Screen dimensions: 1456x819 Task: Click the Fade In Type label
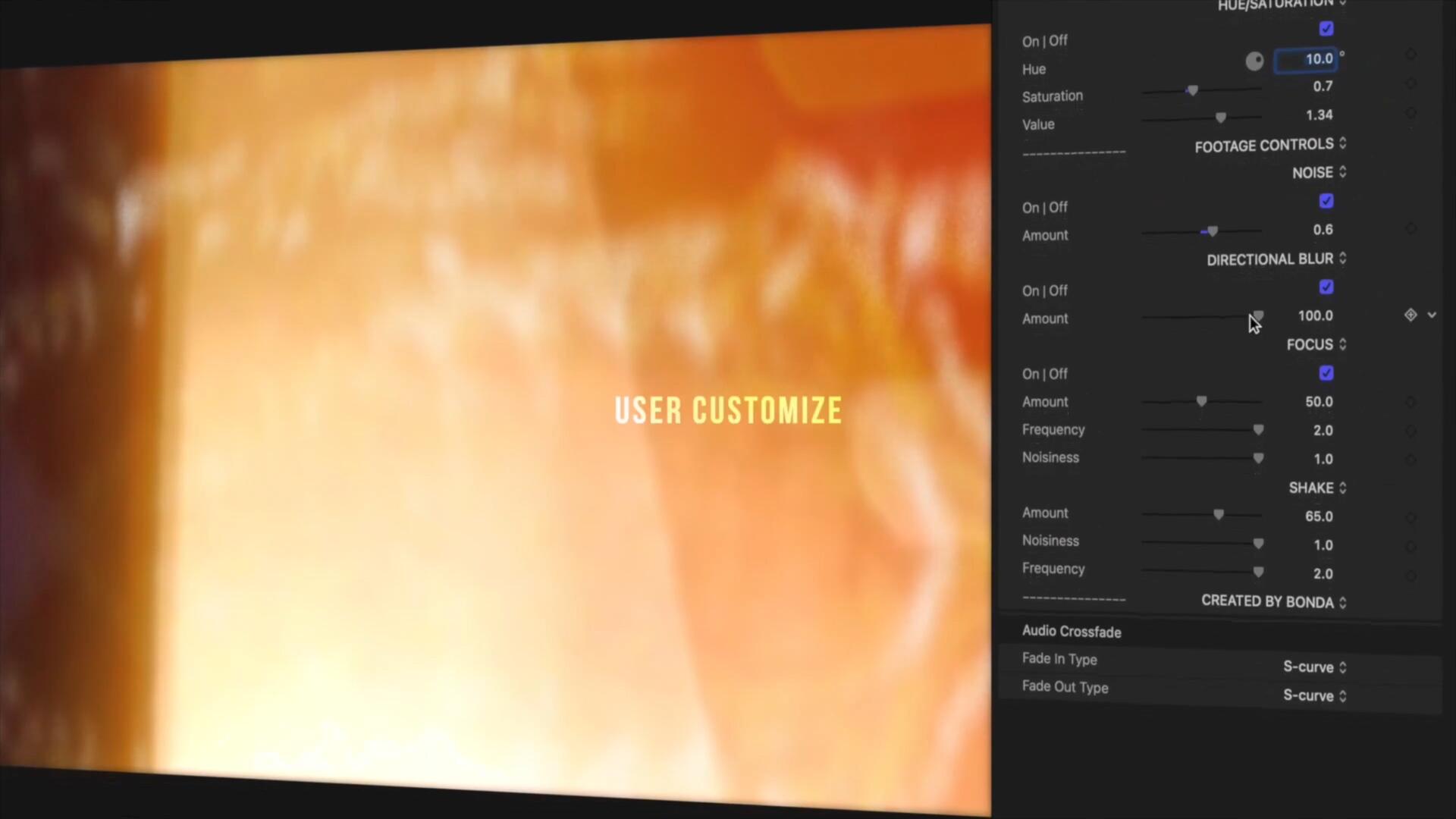[x=1059, y=659]
